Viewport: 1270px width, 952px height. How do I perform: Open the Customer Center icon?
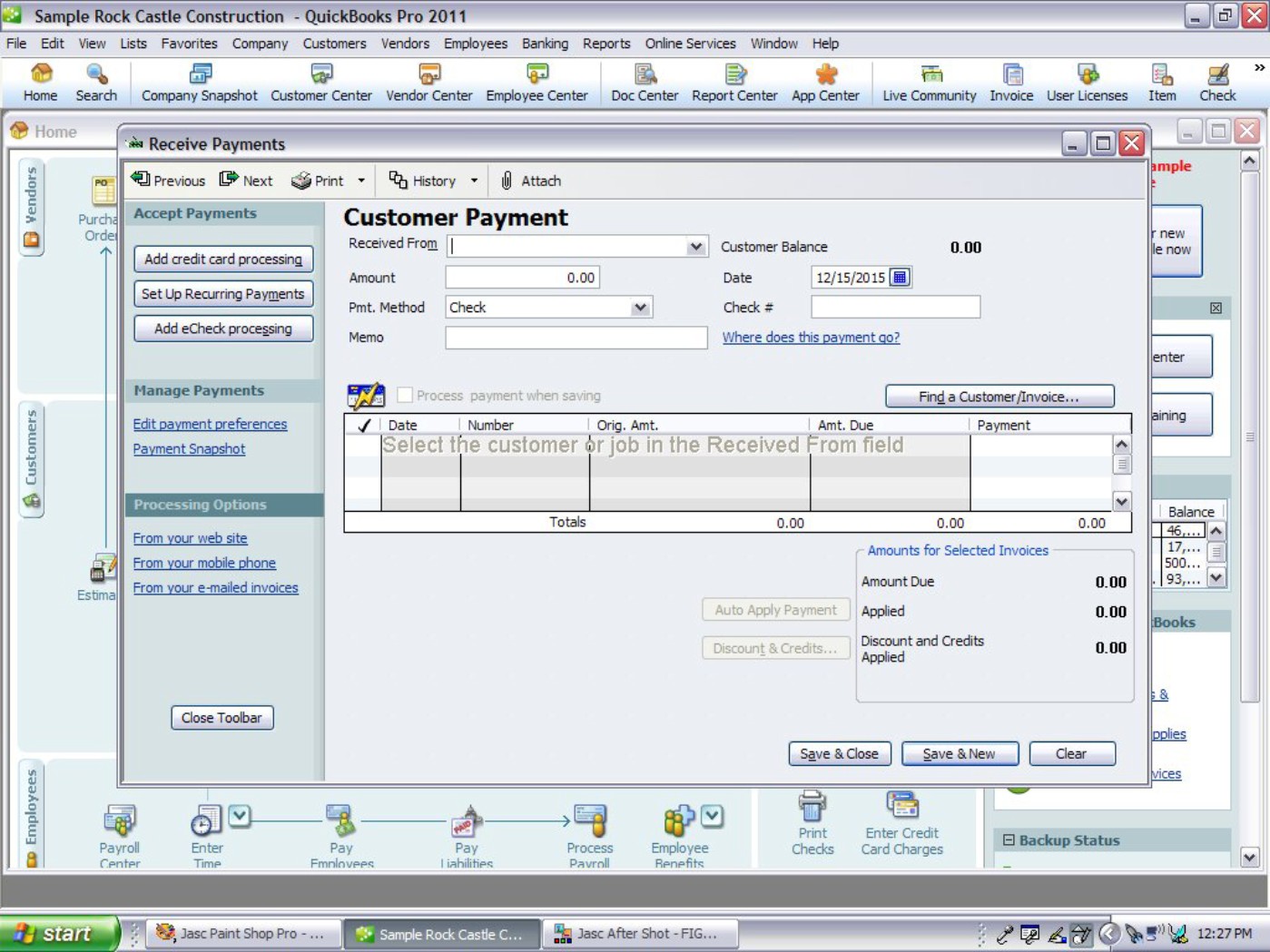click(x=321, y=83)
